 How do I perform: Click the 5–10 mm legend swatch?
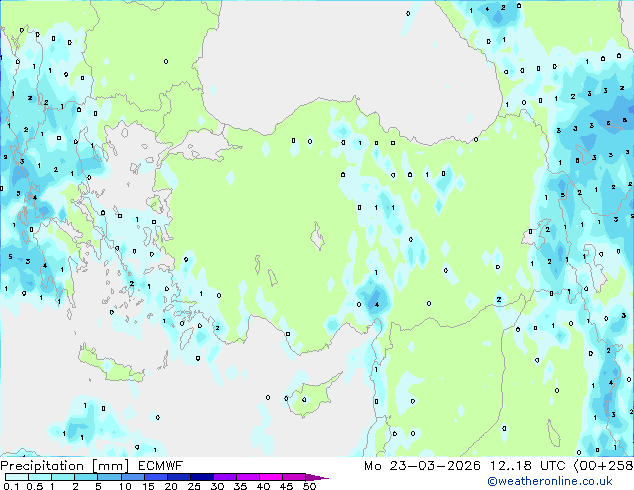click(109, 477)
